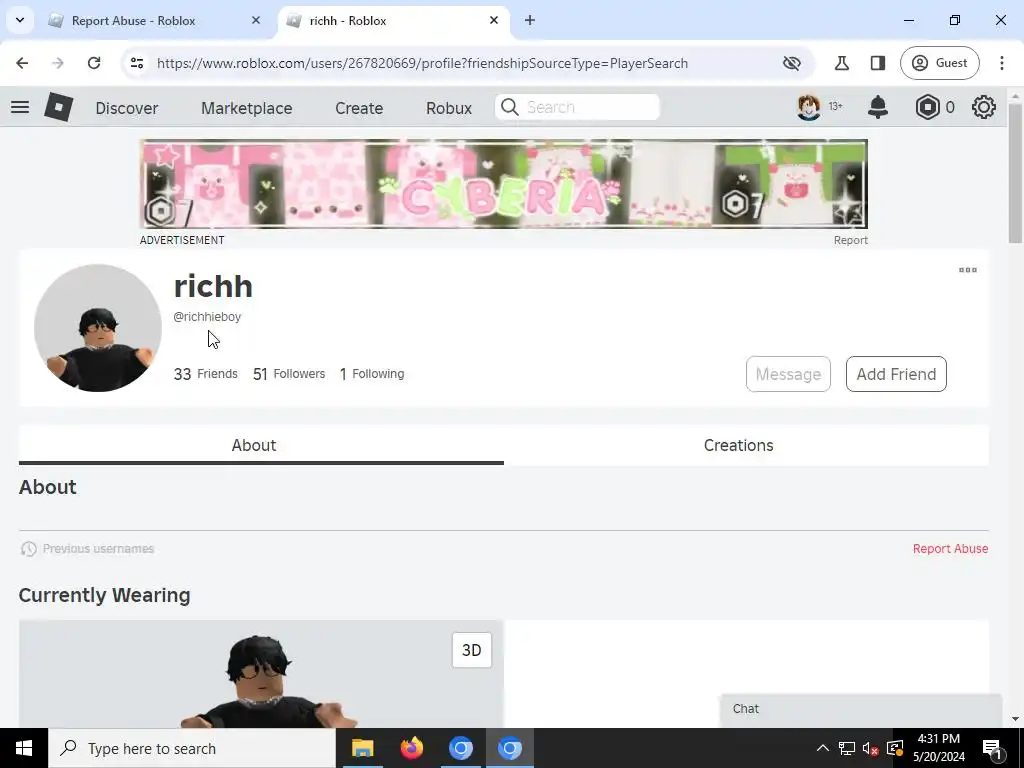1024x768 pixels.
Task: Open the tab search dropdown arrow
Action: coord(20,20)
